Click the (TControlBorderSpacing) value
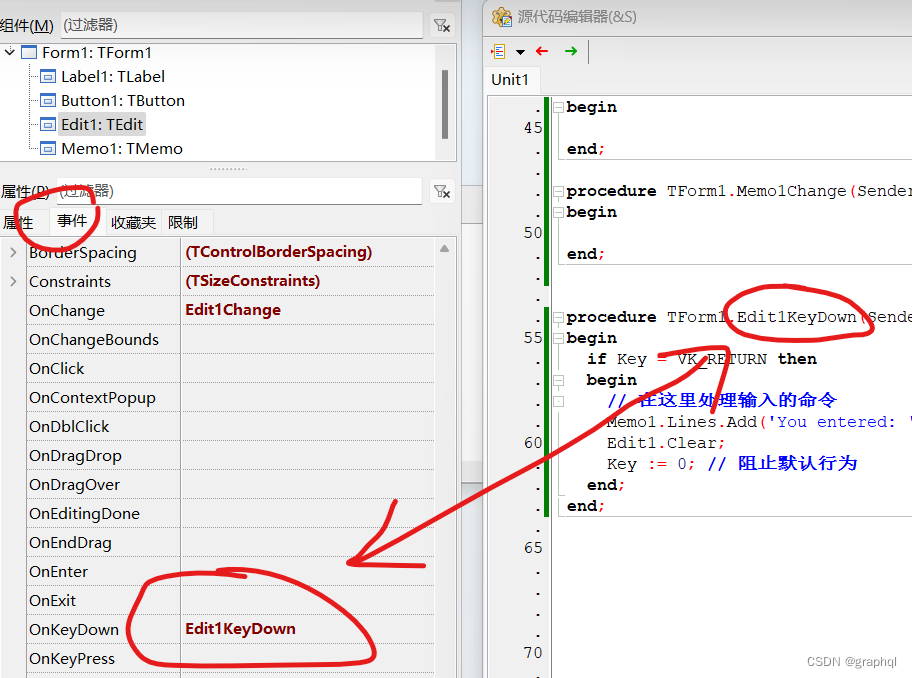 278,252
